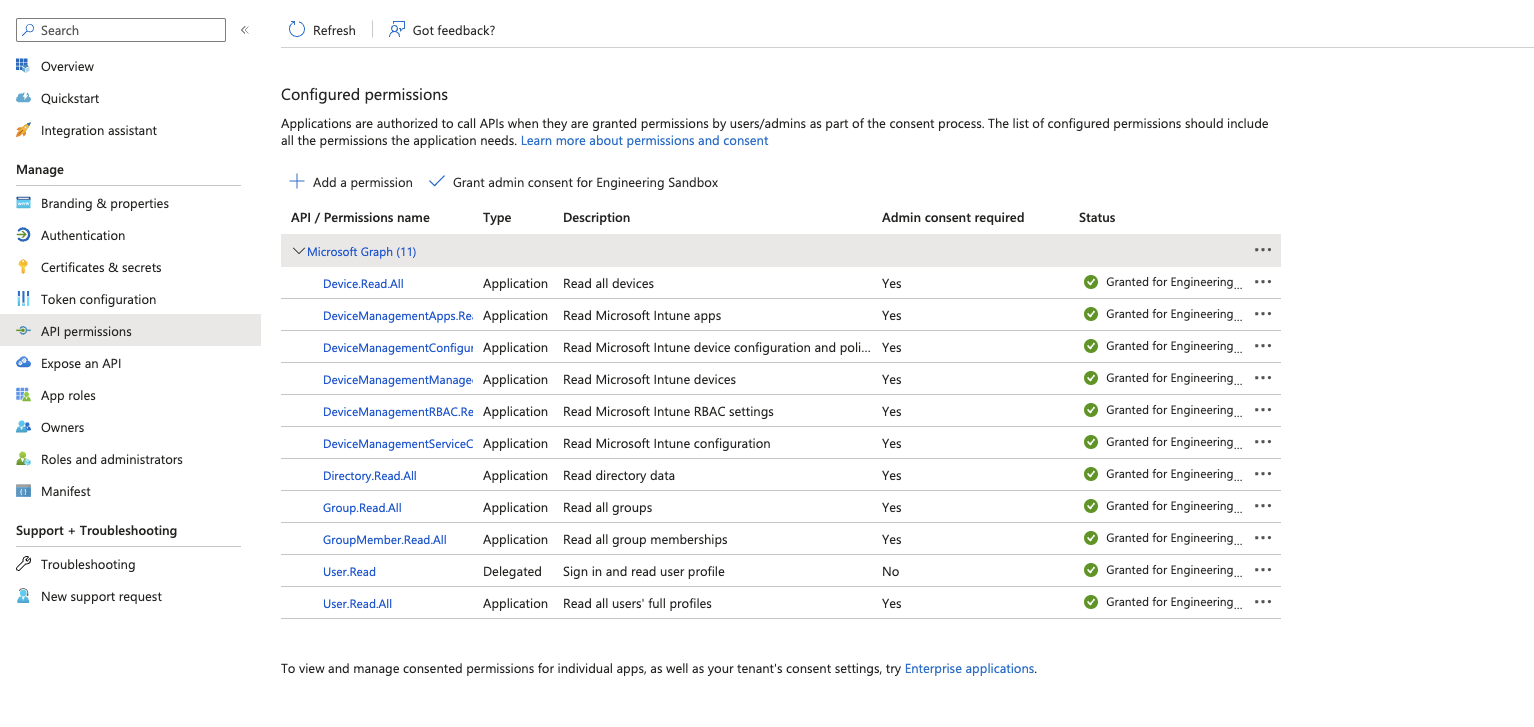Click the Manifest icon in sidebar
This screenshot has width=1534, height=727.
tap(23, 491)
